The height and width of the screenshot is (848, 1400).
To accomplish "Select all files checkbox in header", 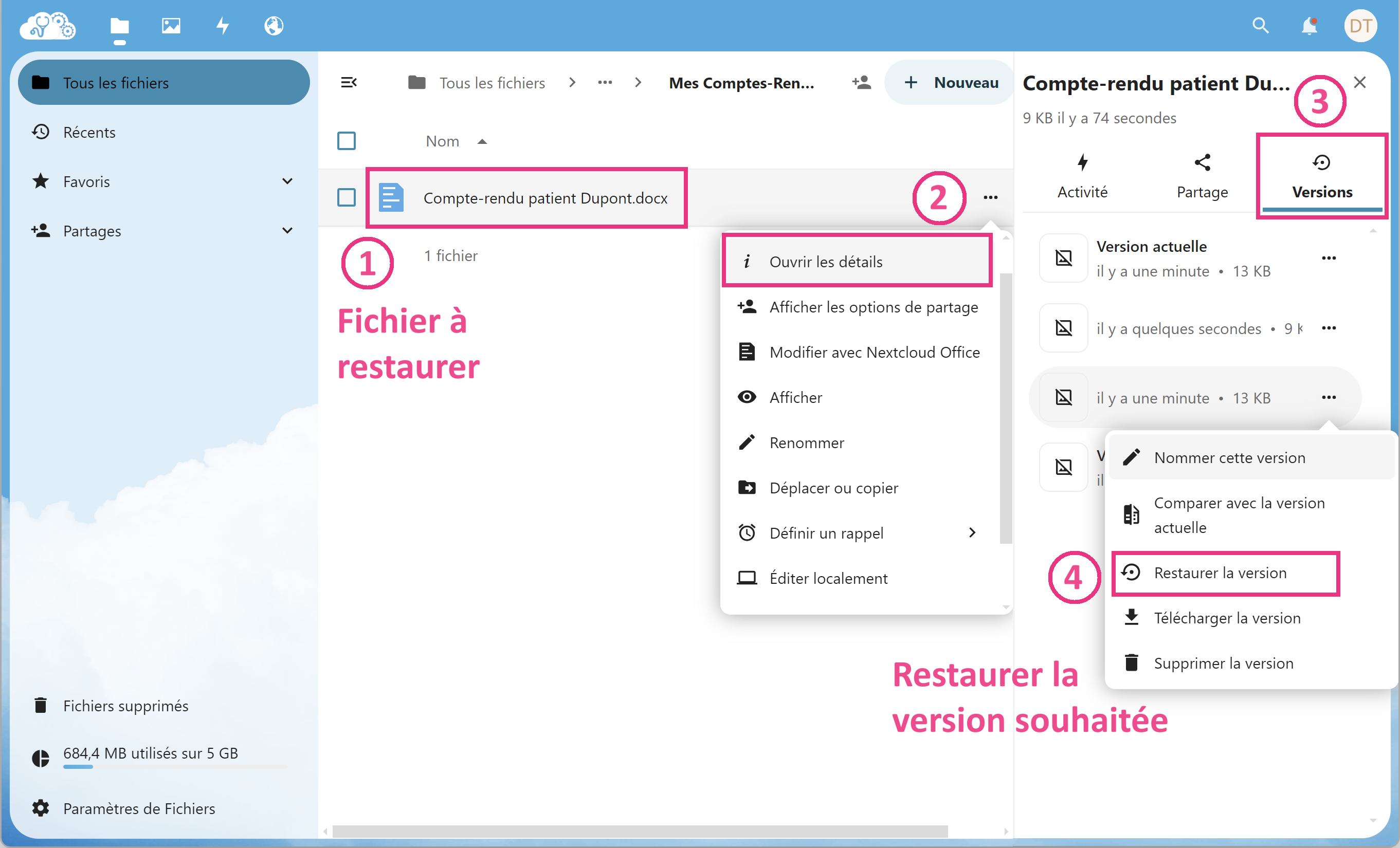I will [x=346, y=141].
